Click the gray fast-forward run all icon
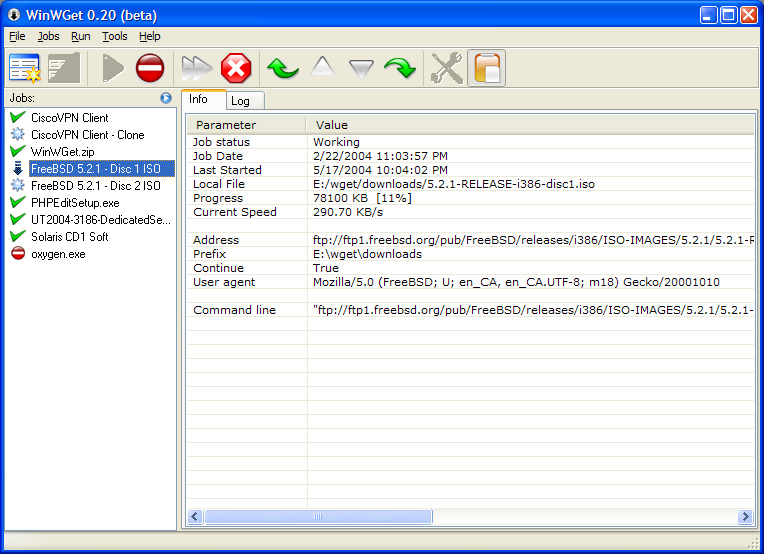The image size is (764, 554). pyautogui.click(x=196, y=68)
